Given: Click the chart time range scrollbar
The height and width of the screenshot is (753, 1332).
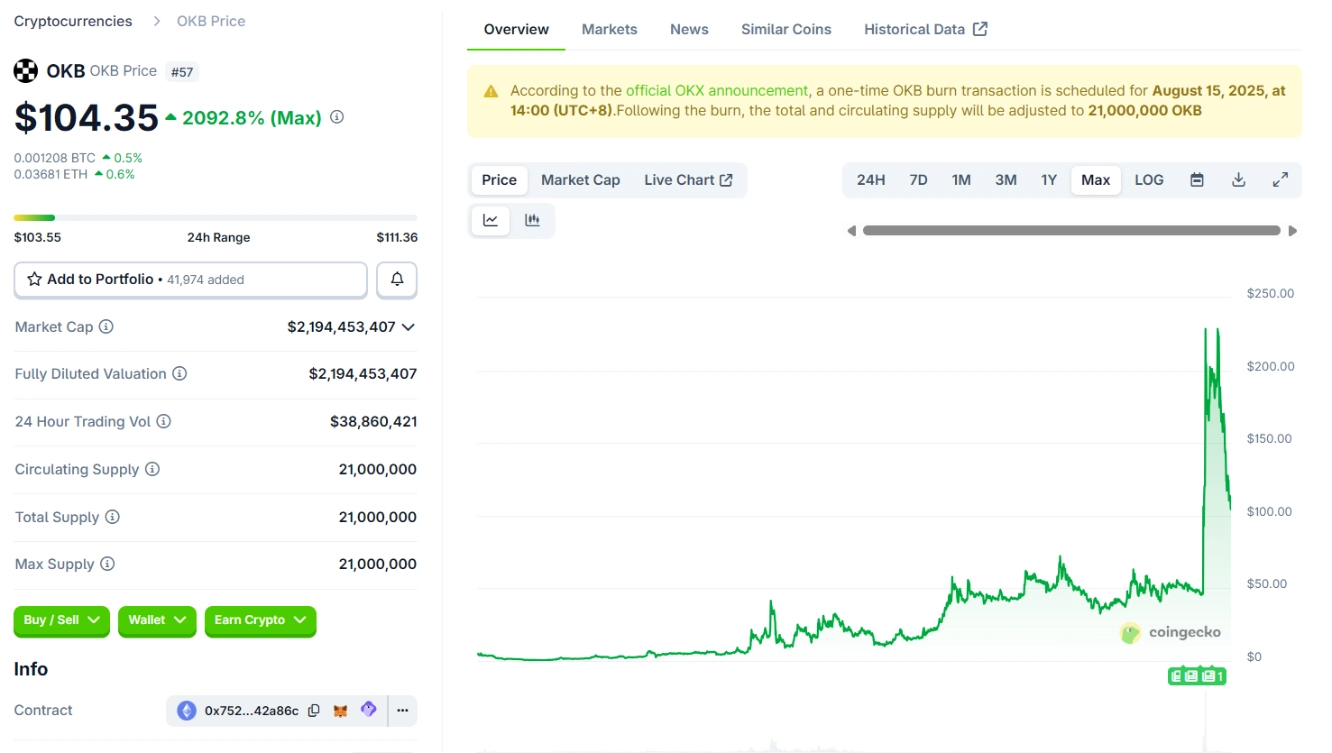Looking at the screenshot, I should [x=1071, y=230].
